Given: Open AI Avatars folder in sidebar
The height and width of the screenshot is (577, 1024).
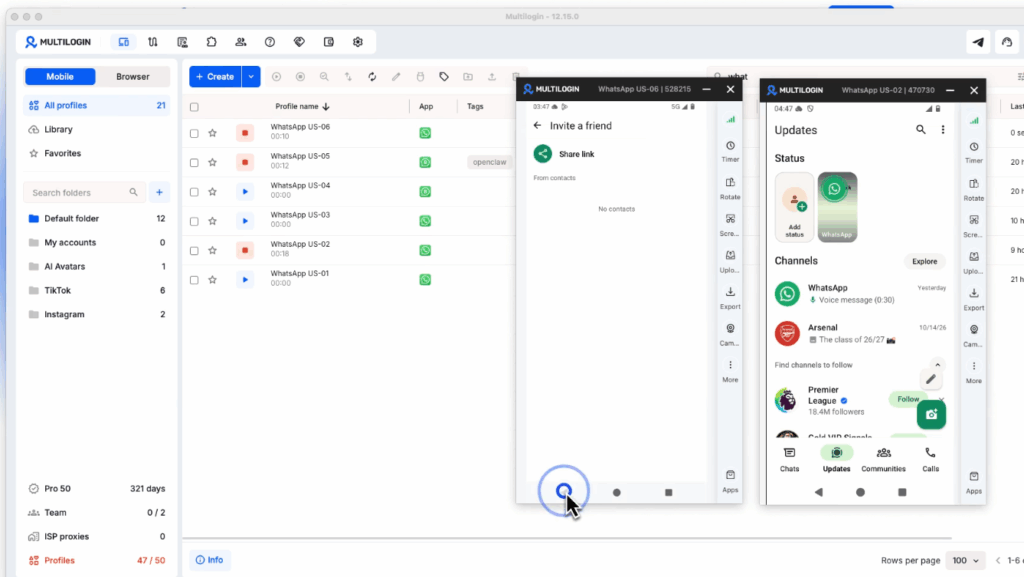Looking at the screenshot, I should point(97,266).
